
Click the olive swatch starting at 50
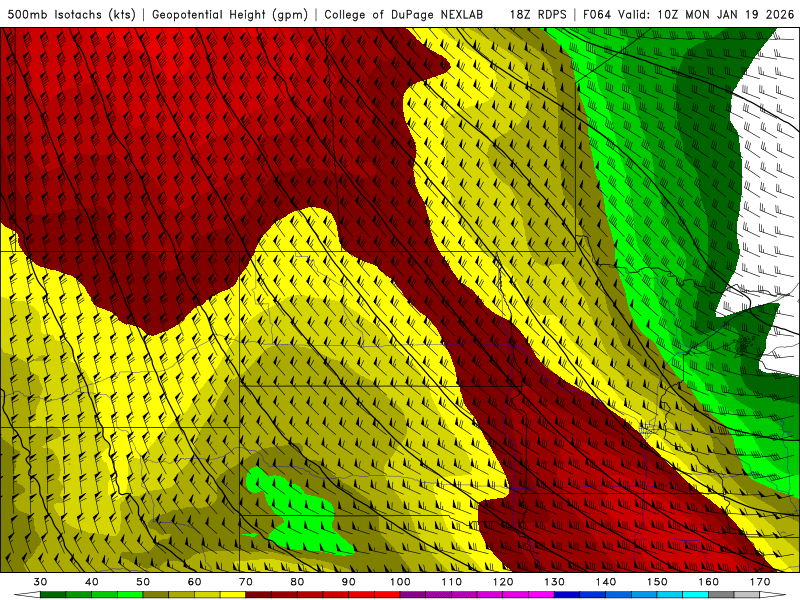click(x=156, y=595)
